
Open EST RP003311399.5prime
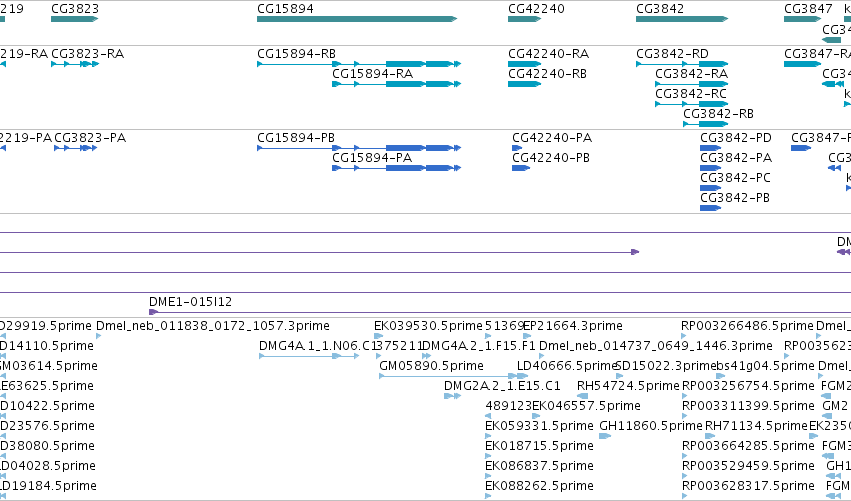(x=685, y=416)
